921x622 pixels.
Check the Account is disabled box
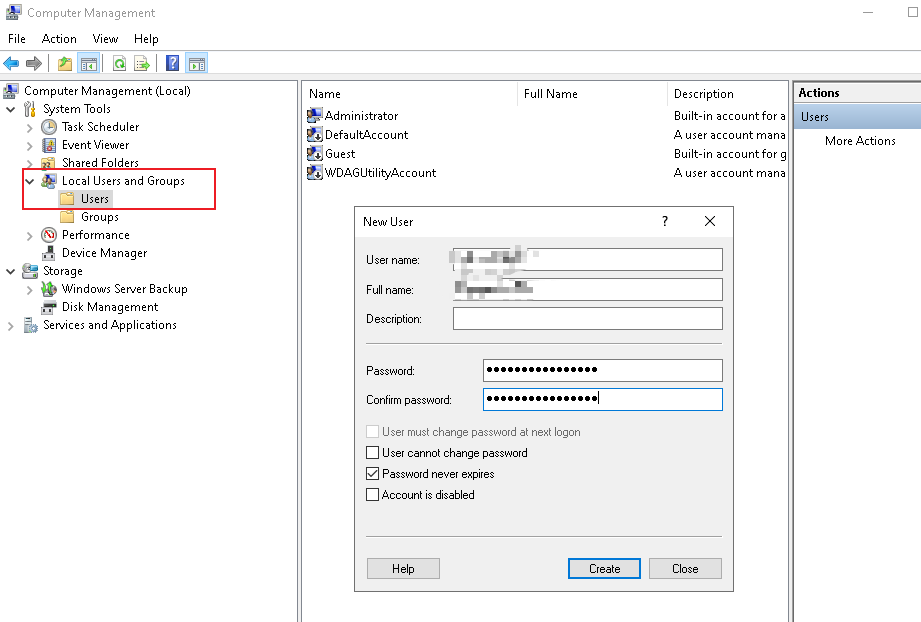pyautogui.click(x=373, y=495)
